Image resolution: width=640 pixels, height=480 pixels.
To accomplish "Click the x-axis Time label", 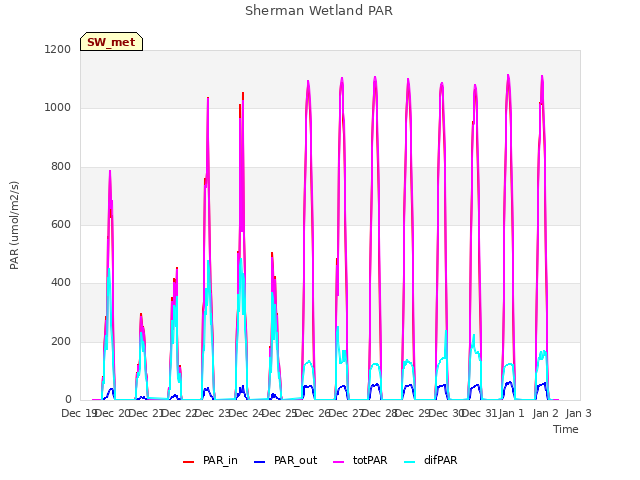I will [x=566, y=429].
